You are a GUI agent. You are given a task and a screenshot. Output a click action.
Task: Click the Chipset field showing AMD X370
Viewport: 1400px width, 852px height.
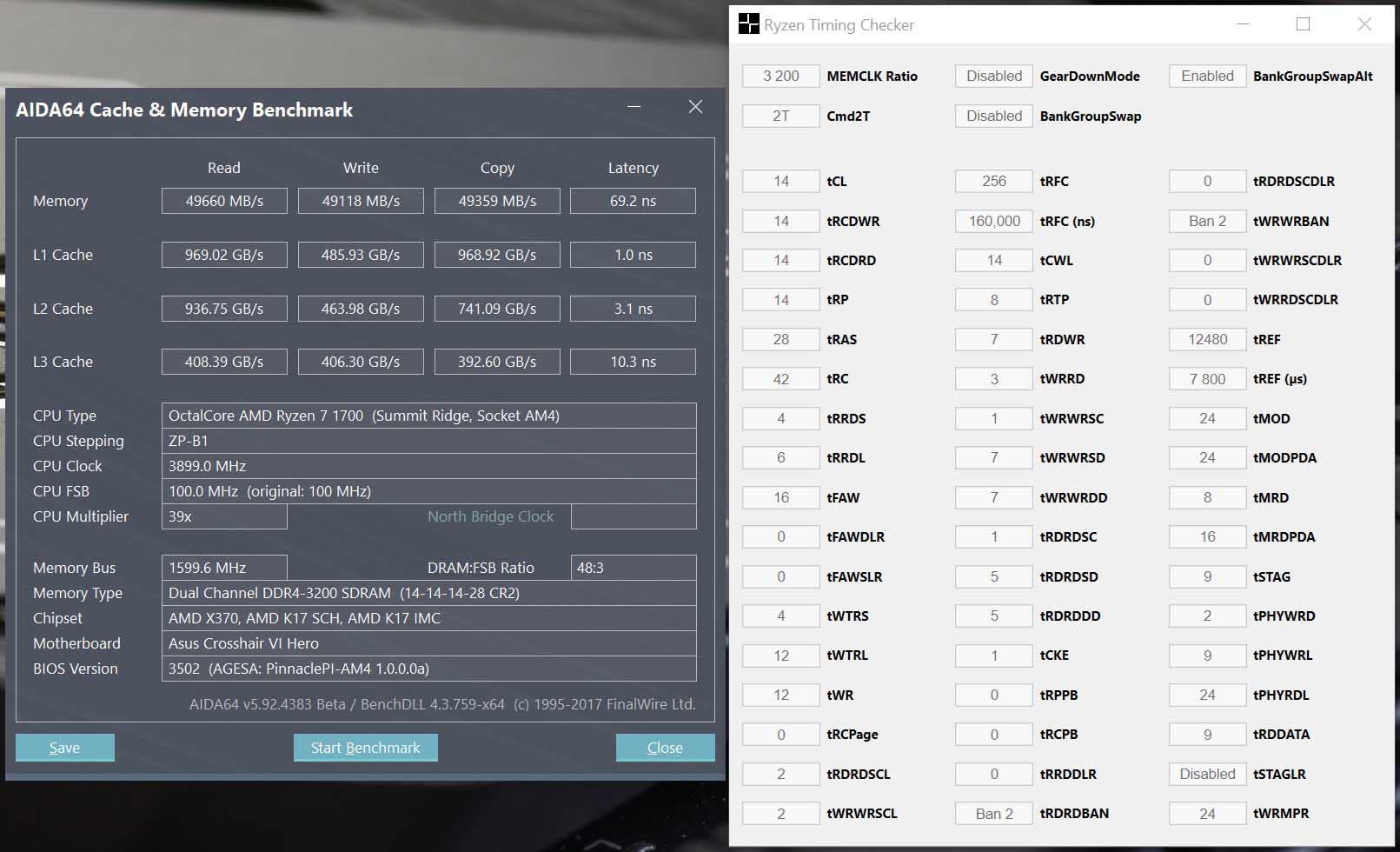point(429,618)
